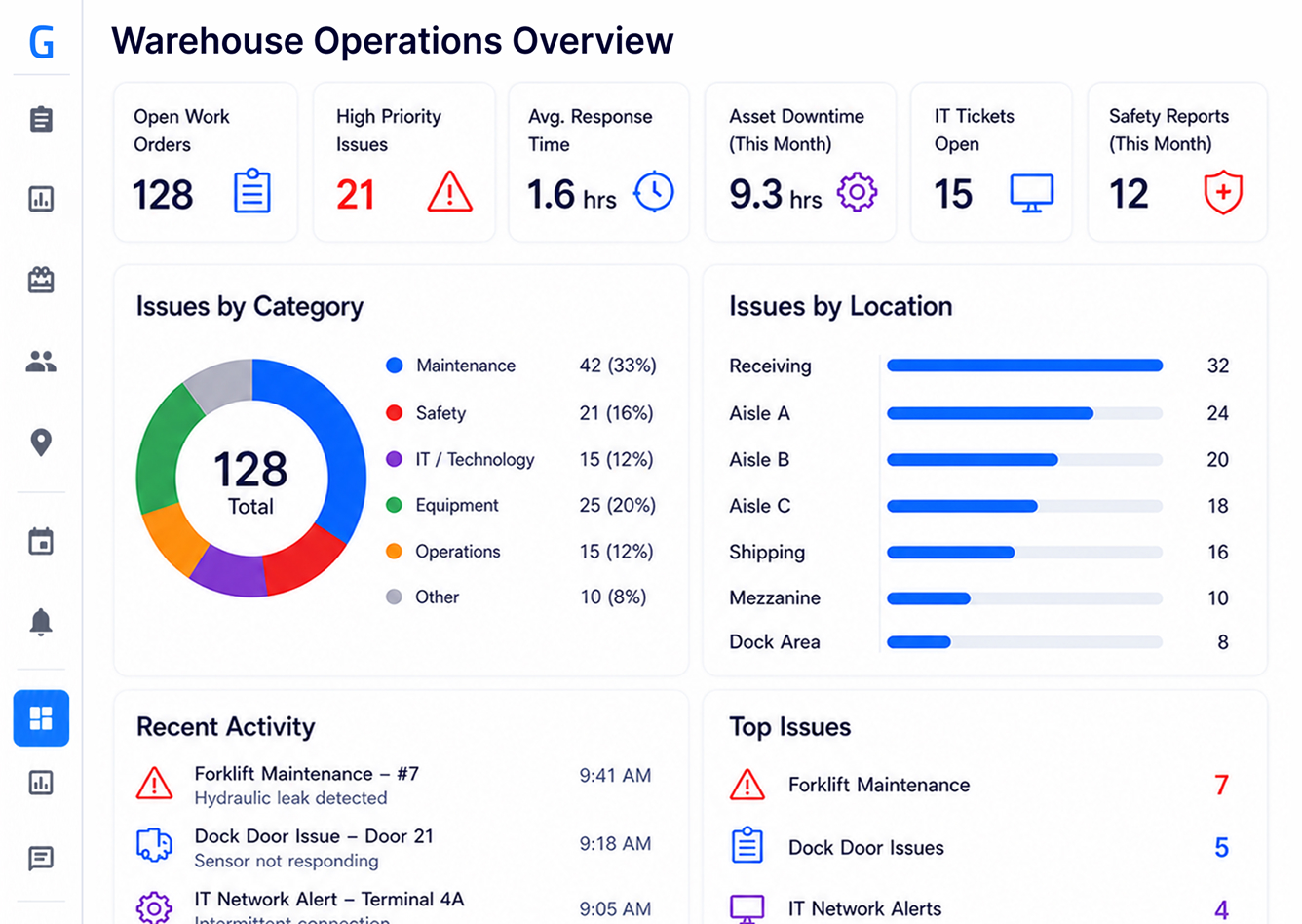Image resolution: width=1302 pixels, height=924 pixels.
Task: Click the blue 5 count for Dock Door Issues
Action: click(x=1221, y=847)
